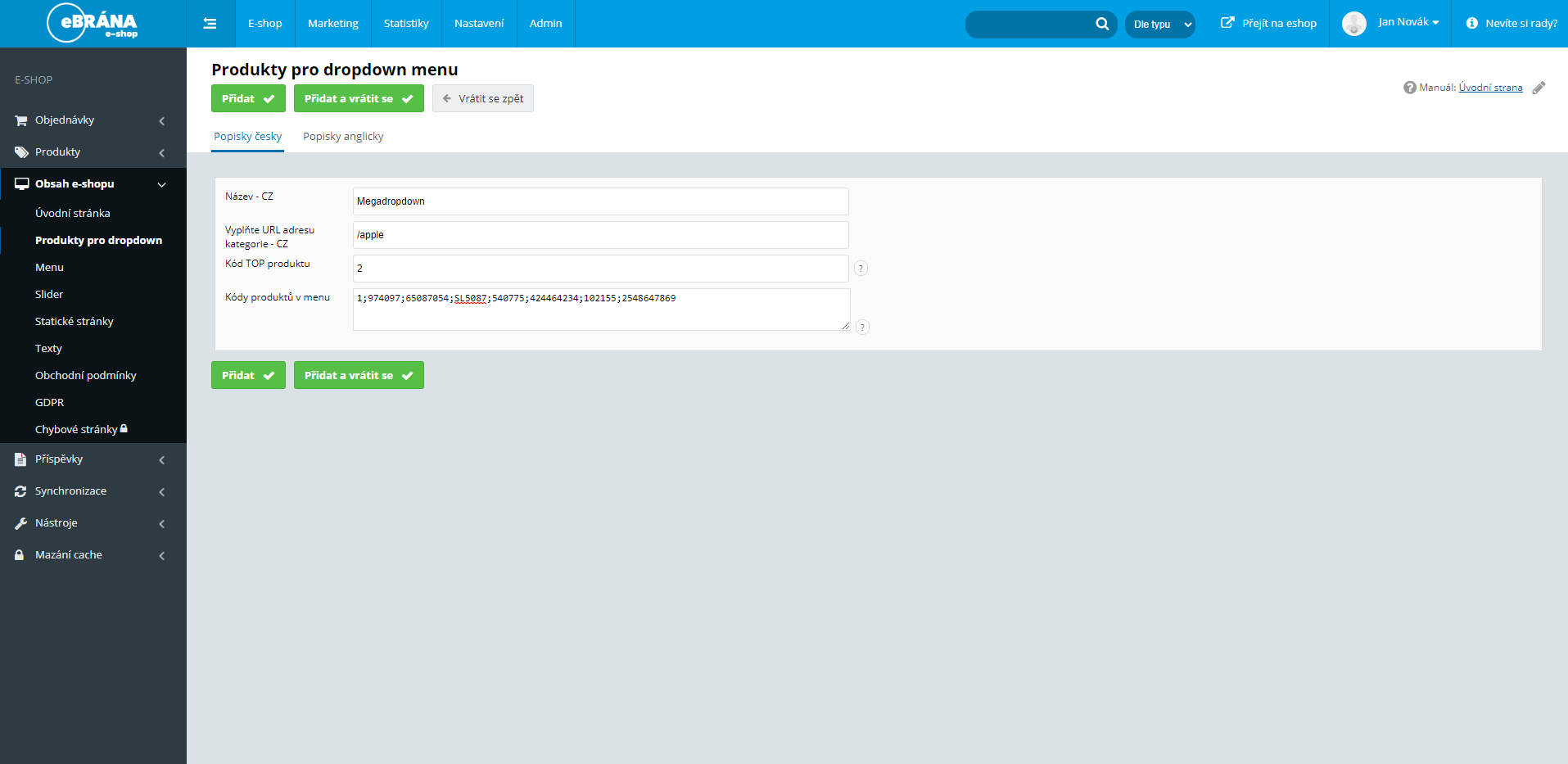1568x764 pixels.
Task: Open the Statistiky top menu
Action: [406, 24]
